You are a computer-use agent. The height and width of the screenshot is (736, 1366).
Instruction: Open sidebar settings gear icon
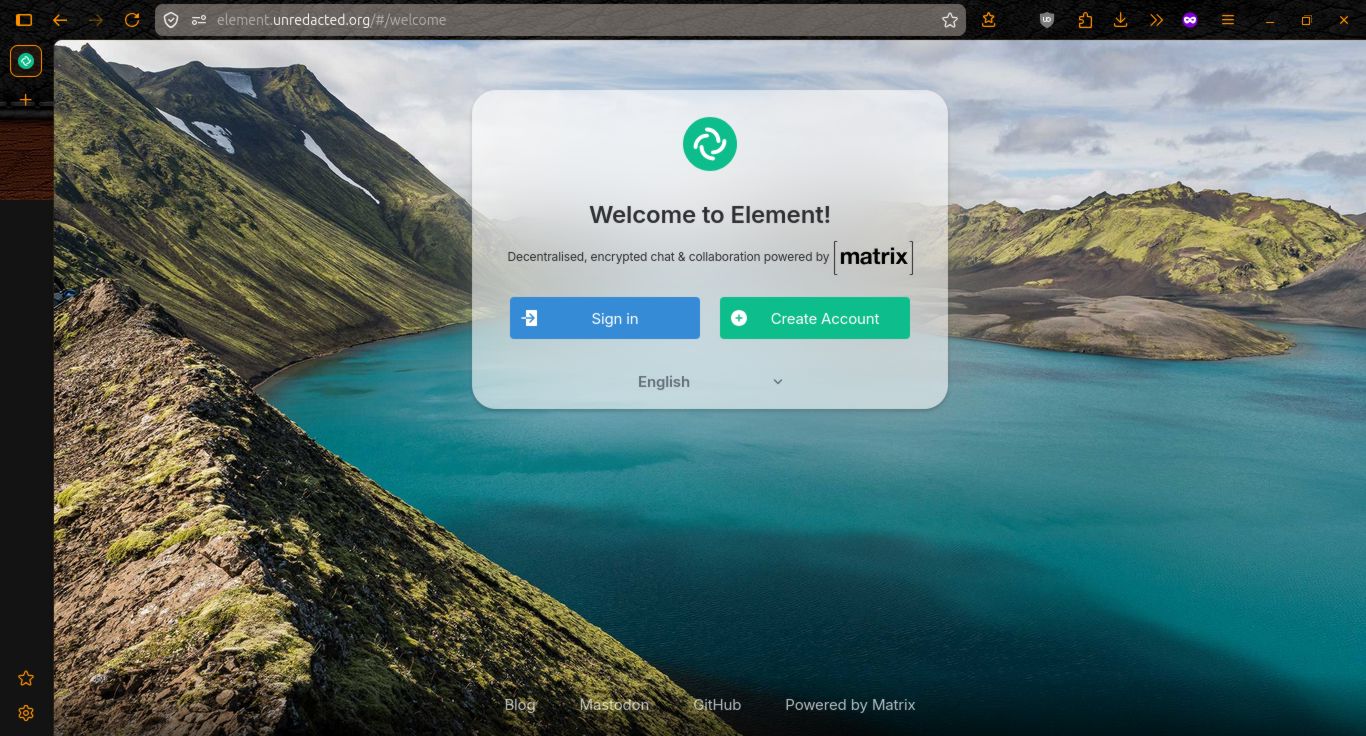pos(26,713)
